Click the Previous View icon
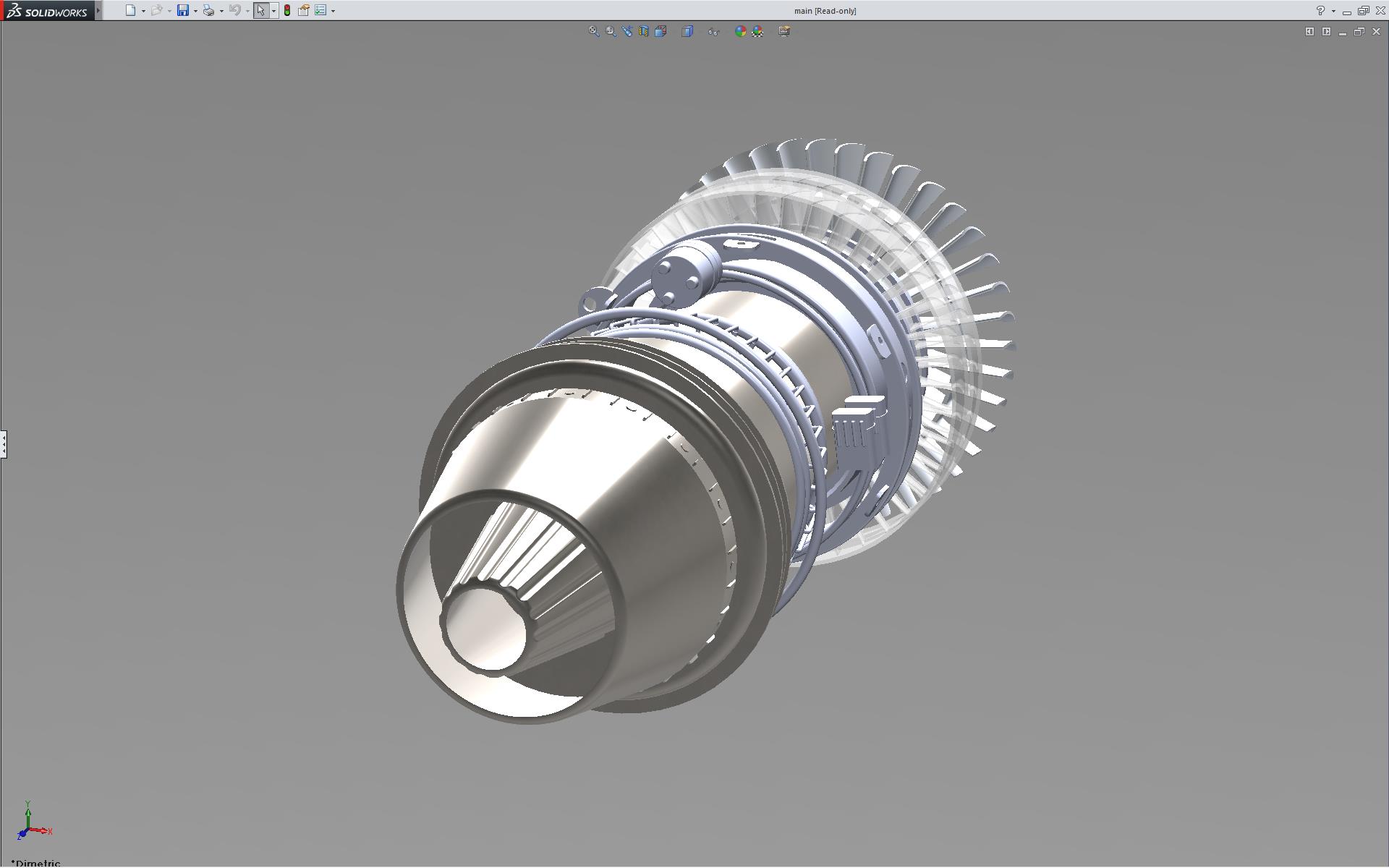The image size is (1389, 868). (x=626, y=31)
